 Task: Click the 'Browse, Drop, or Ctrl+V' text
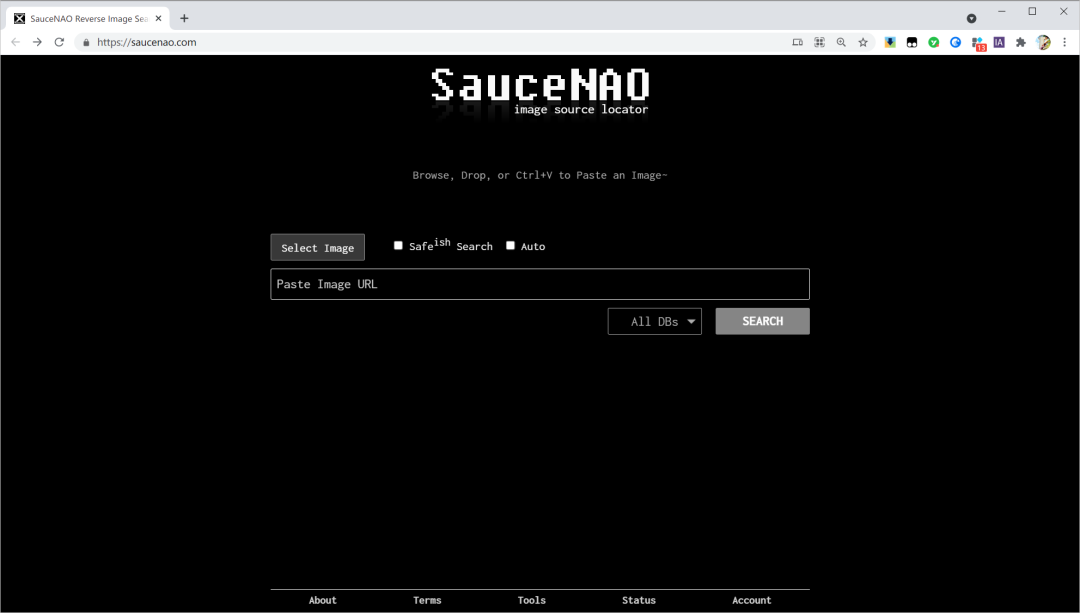tap(540, 175)
